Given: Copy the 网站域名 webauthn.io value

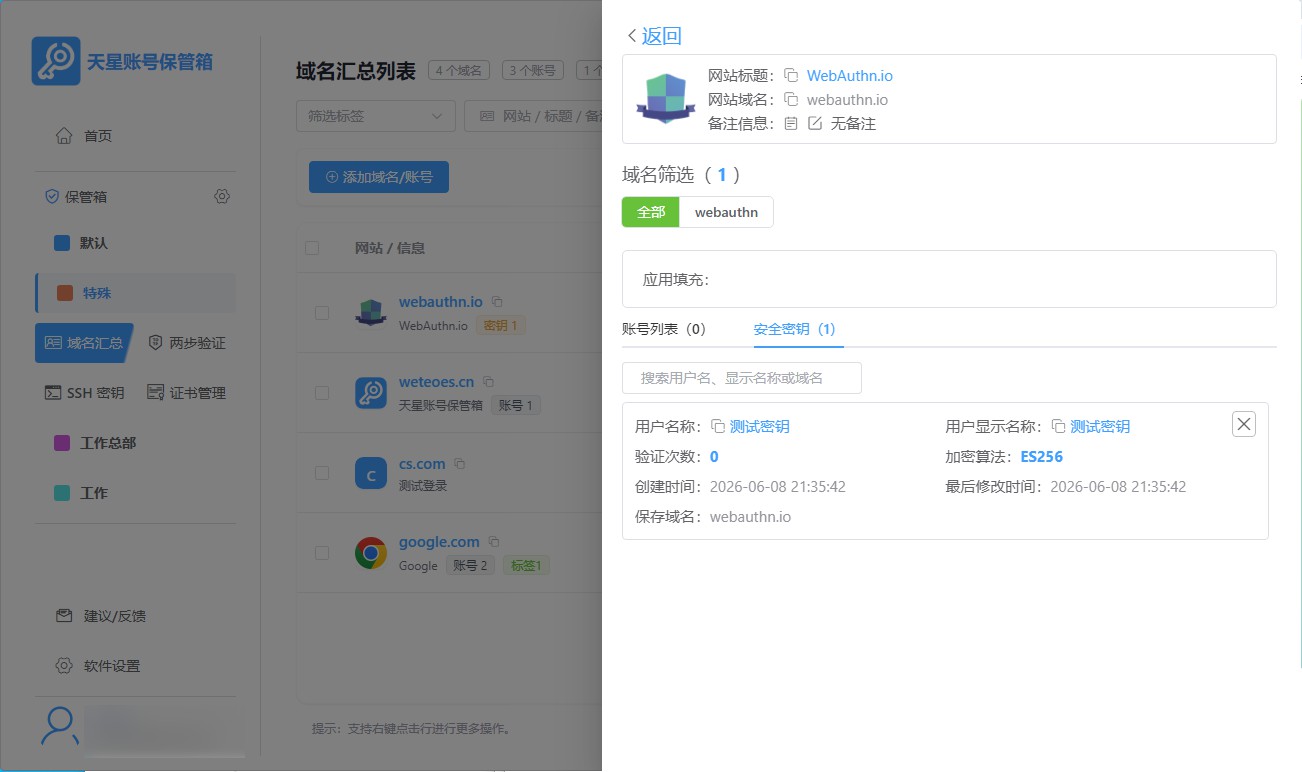Looking at the screenshot, I should click(x=791, y=99).
